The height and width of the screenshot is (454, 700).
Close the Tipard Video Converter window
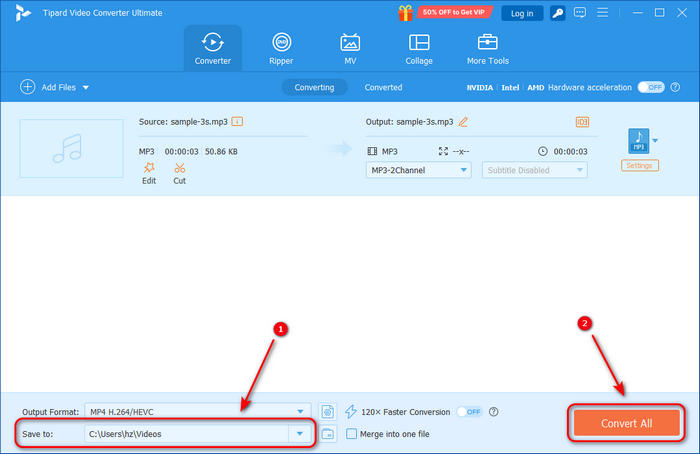coord(682,12)
